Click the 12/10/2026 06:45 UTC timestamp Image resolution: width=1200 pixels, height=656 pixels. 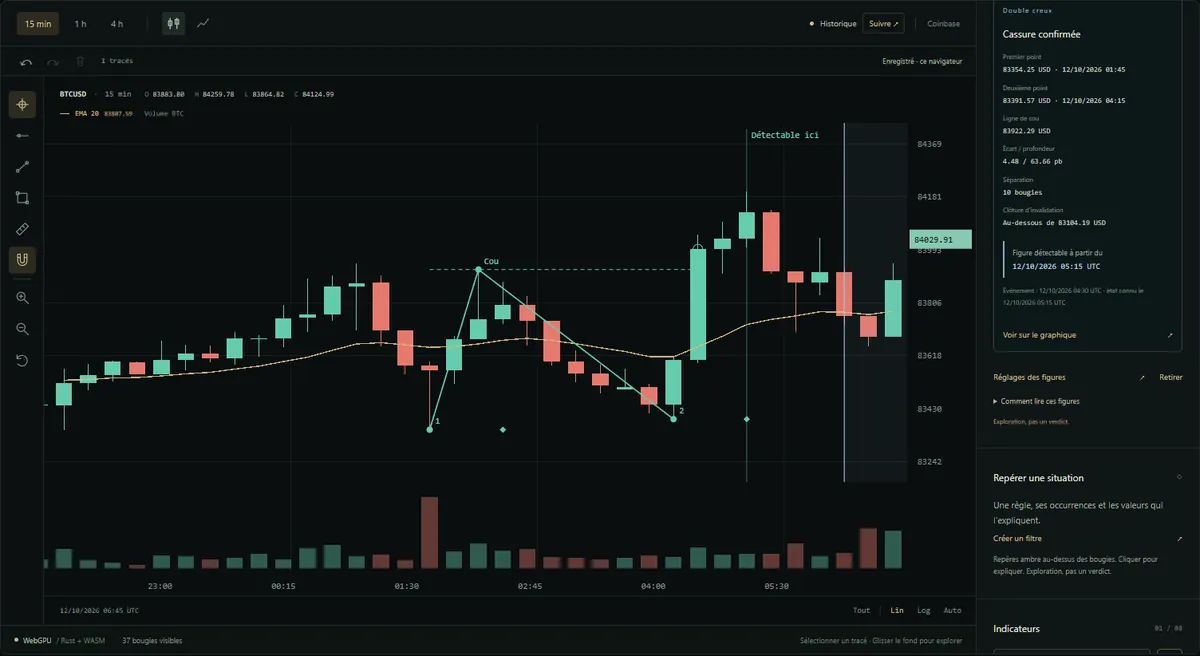coord(99,610)
